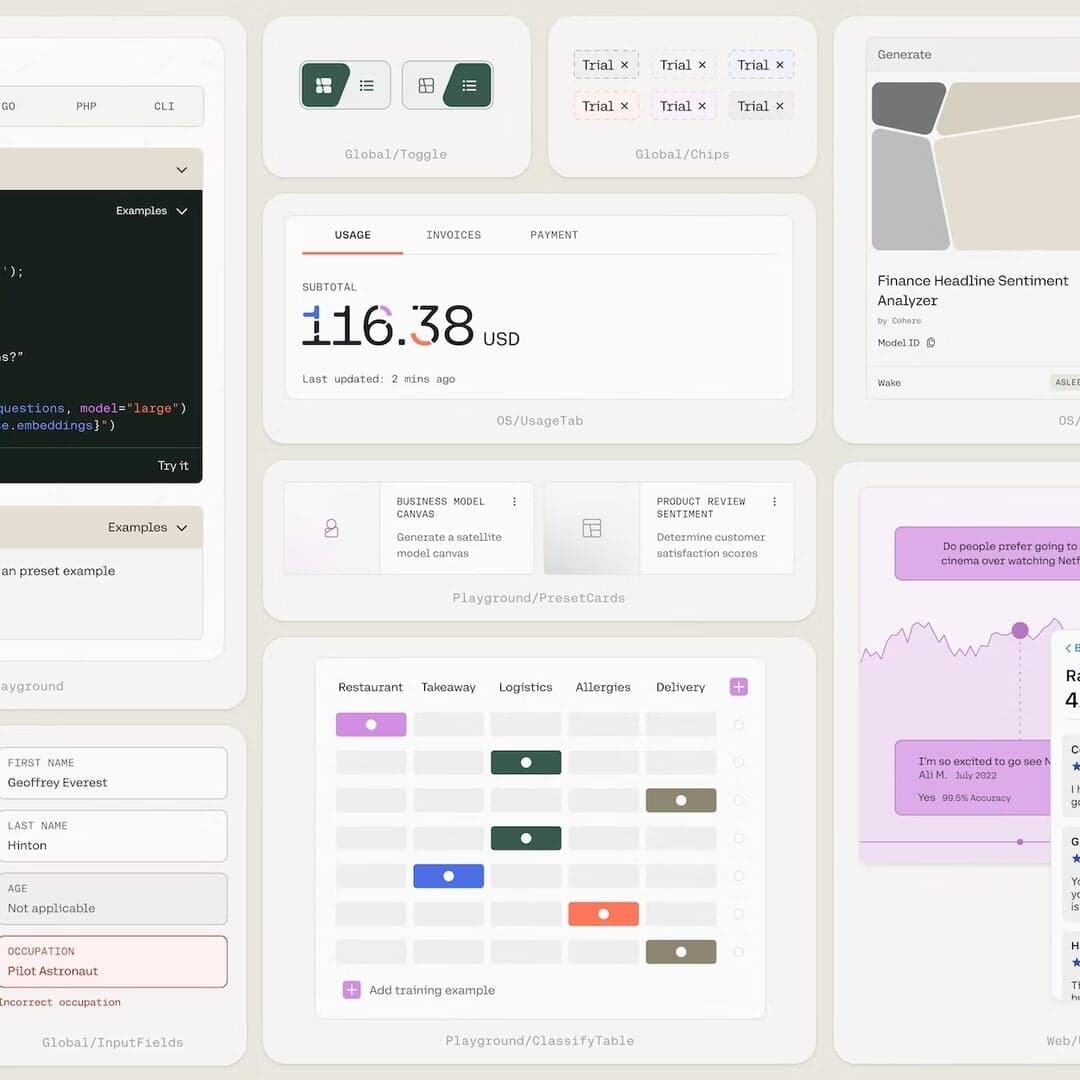1080x1080 pixels.
Task: Switch to the INVOICES tab
Action: click(x=453, y=235)
